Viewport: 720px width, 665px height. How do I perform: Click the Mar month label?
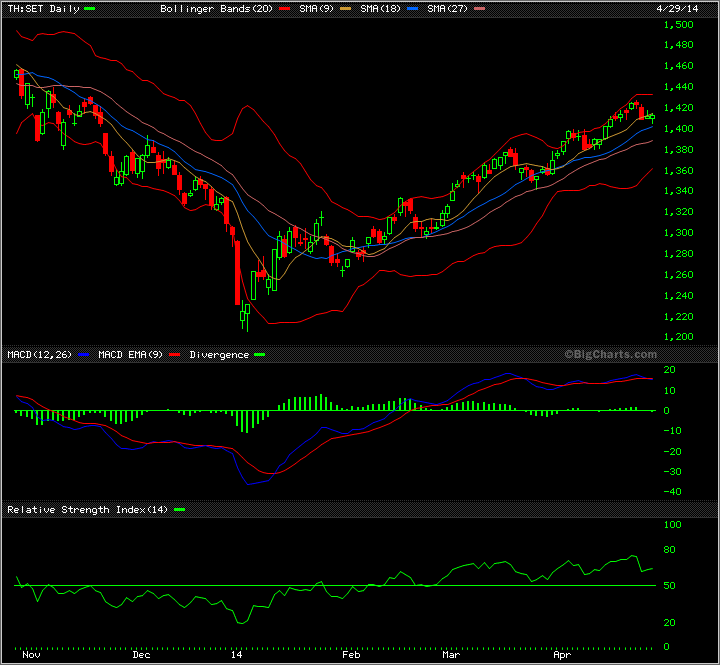coord(451,655)
